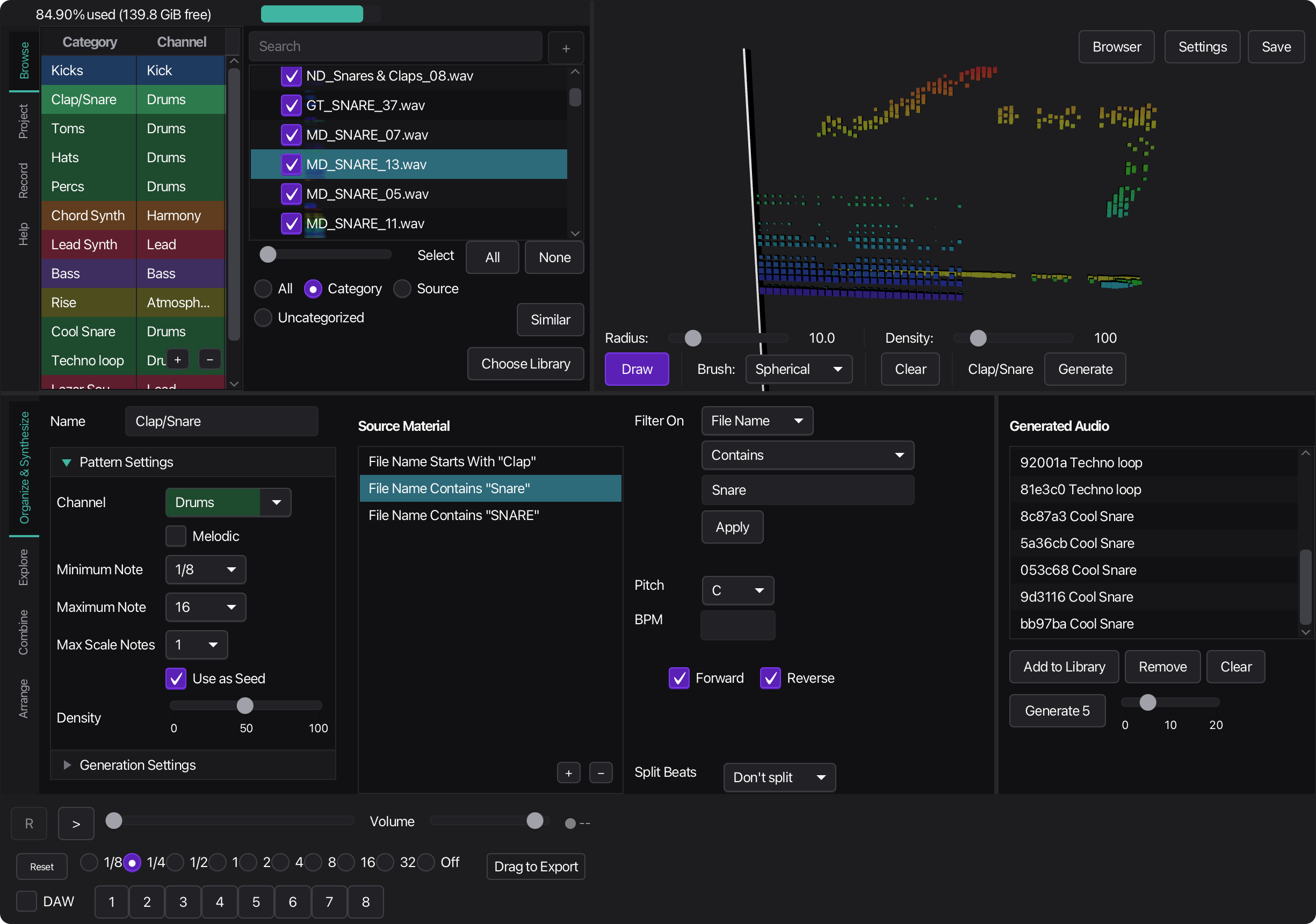The height and width of the screenshot is (924, 1316).
Task: Switch to the Explore tab
Action: pyautogui.click(x=24, y=567)
